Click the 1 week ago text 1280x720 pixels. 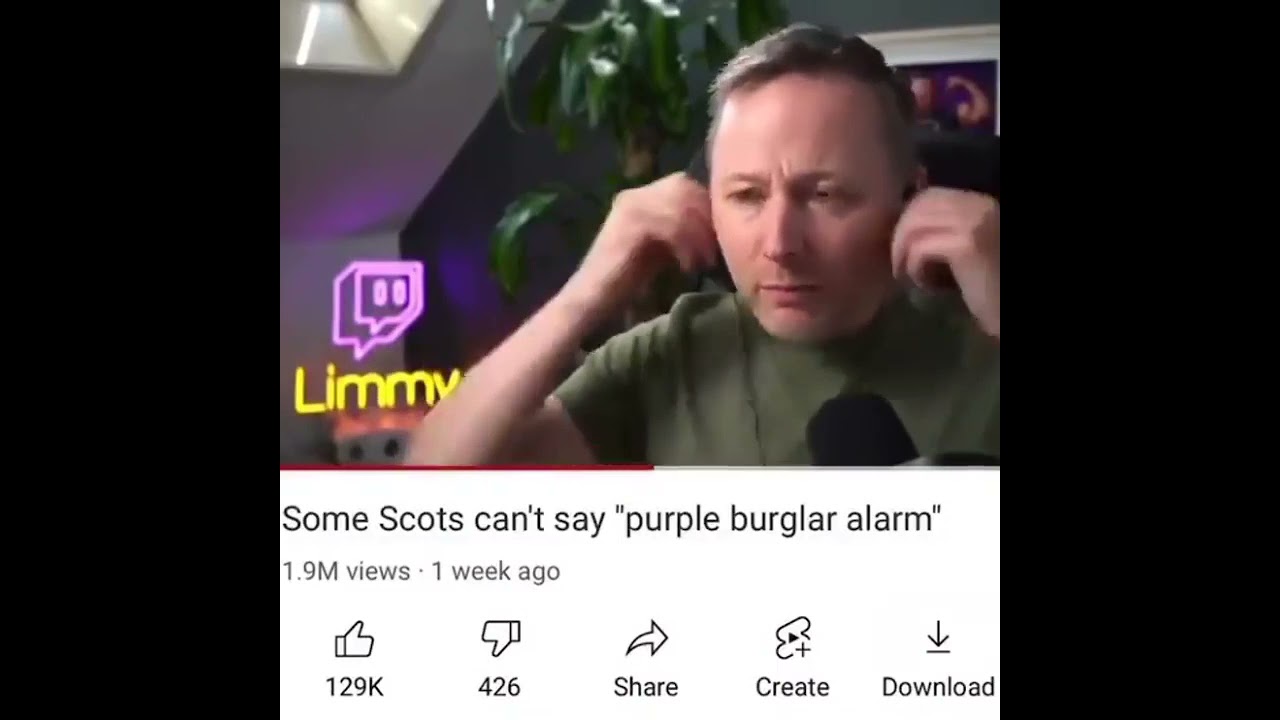coord(496,571)
